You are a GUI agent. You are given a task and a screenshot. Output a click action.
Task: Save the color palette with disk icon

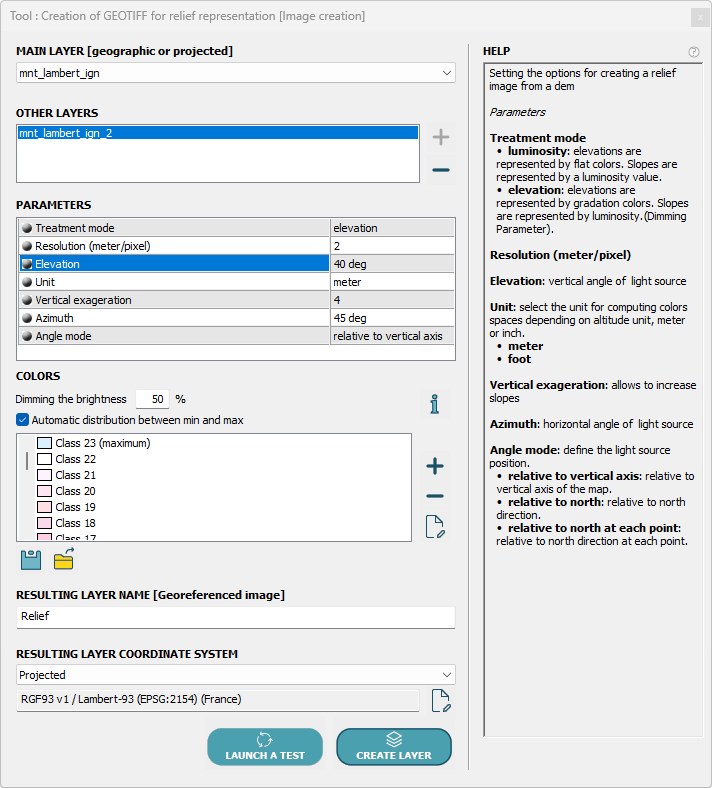(x=30, y=560)
